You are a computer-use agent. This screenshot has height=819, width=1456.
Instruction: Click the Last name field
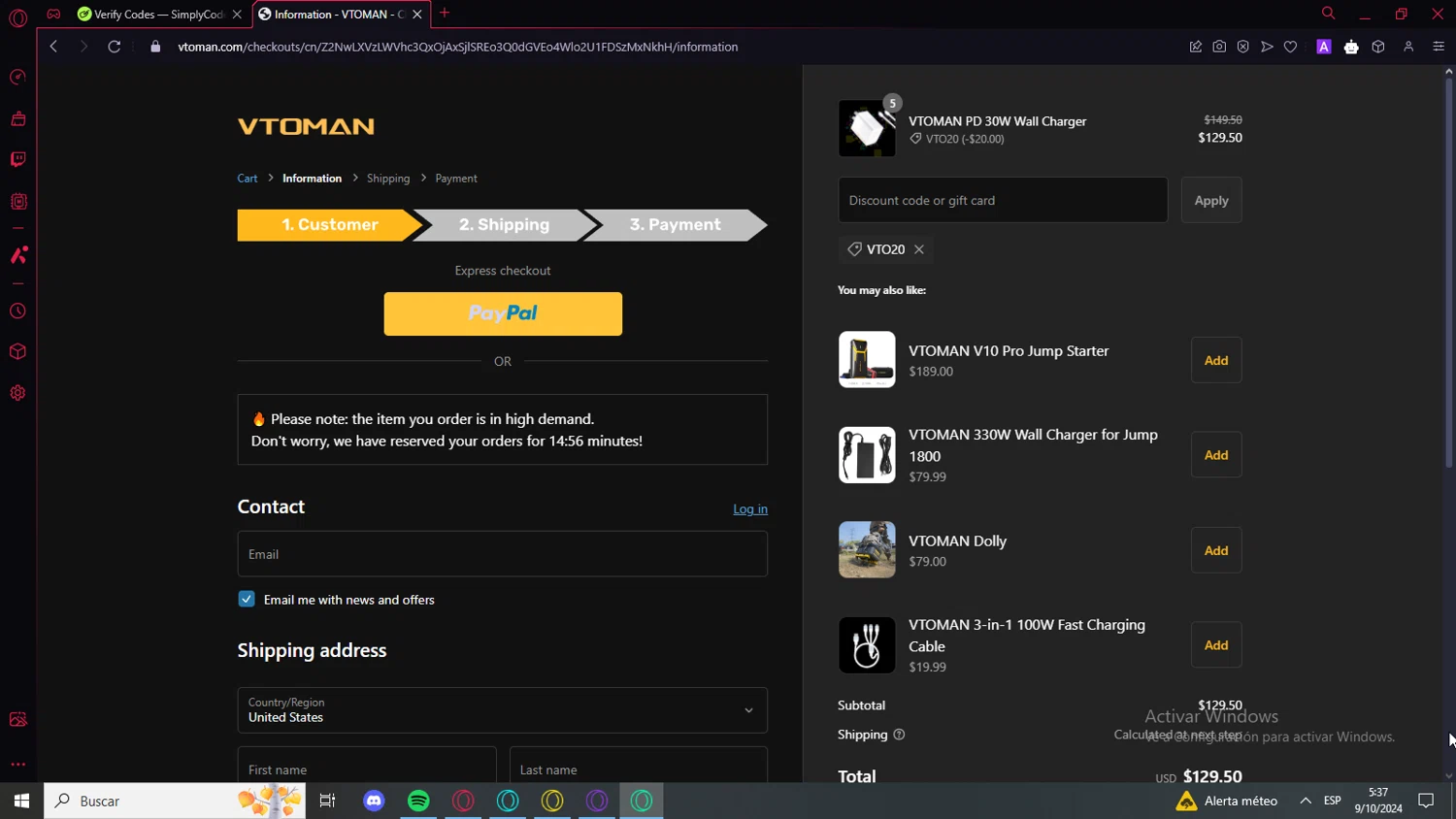coord(639,765)
